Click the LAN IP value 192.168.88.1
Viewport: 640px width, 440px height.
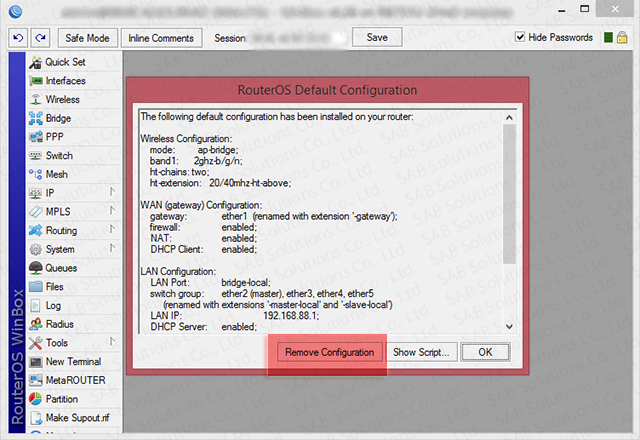[291, 316]
